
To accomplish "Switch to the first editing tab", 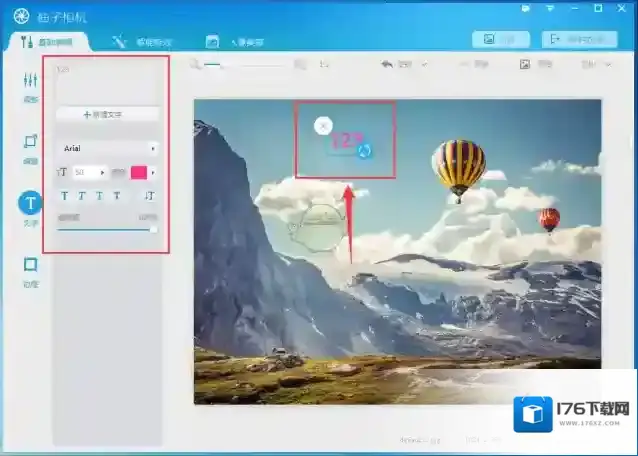I will (52, 41).
